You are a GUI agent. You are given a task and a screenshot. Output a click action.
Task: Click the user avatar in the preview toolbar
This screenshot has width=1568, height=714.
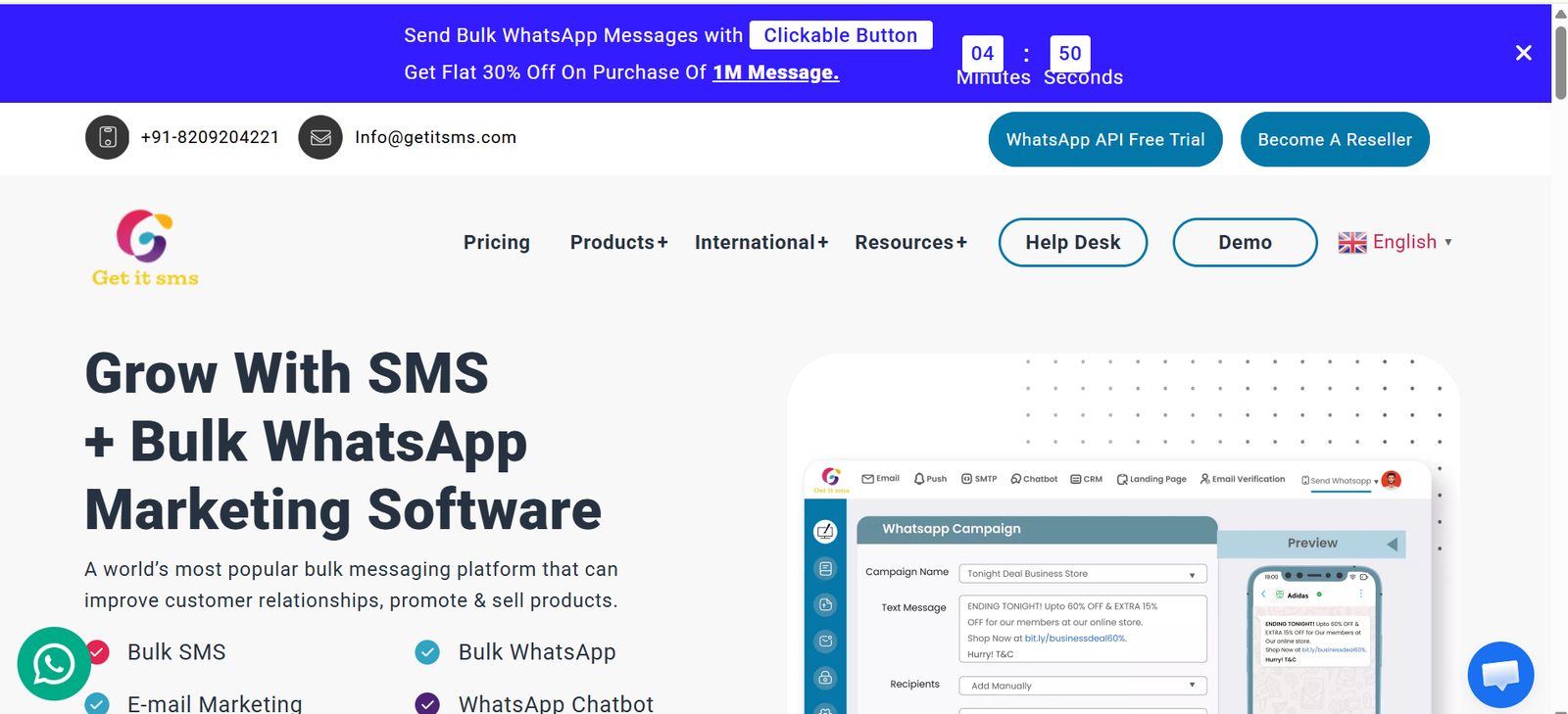[x=1391, y=480]
